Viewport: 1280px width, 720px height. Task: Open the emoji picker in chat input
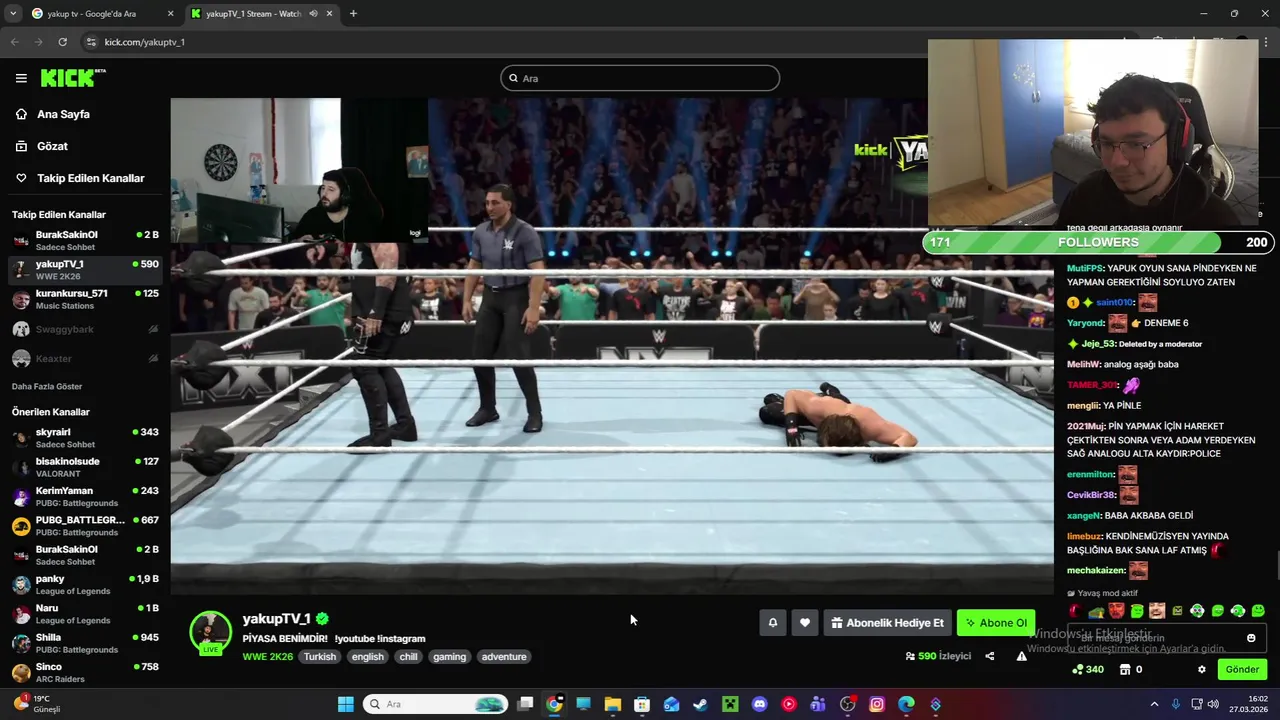tap(1251, 638)
